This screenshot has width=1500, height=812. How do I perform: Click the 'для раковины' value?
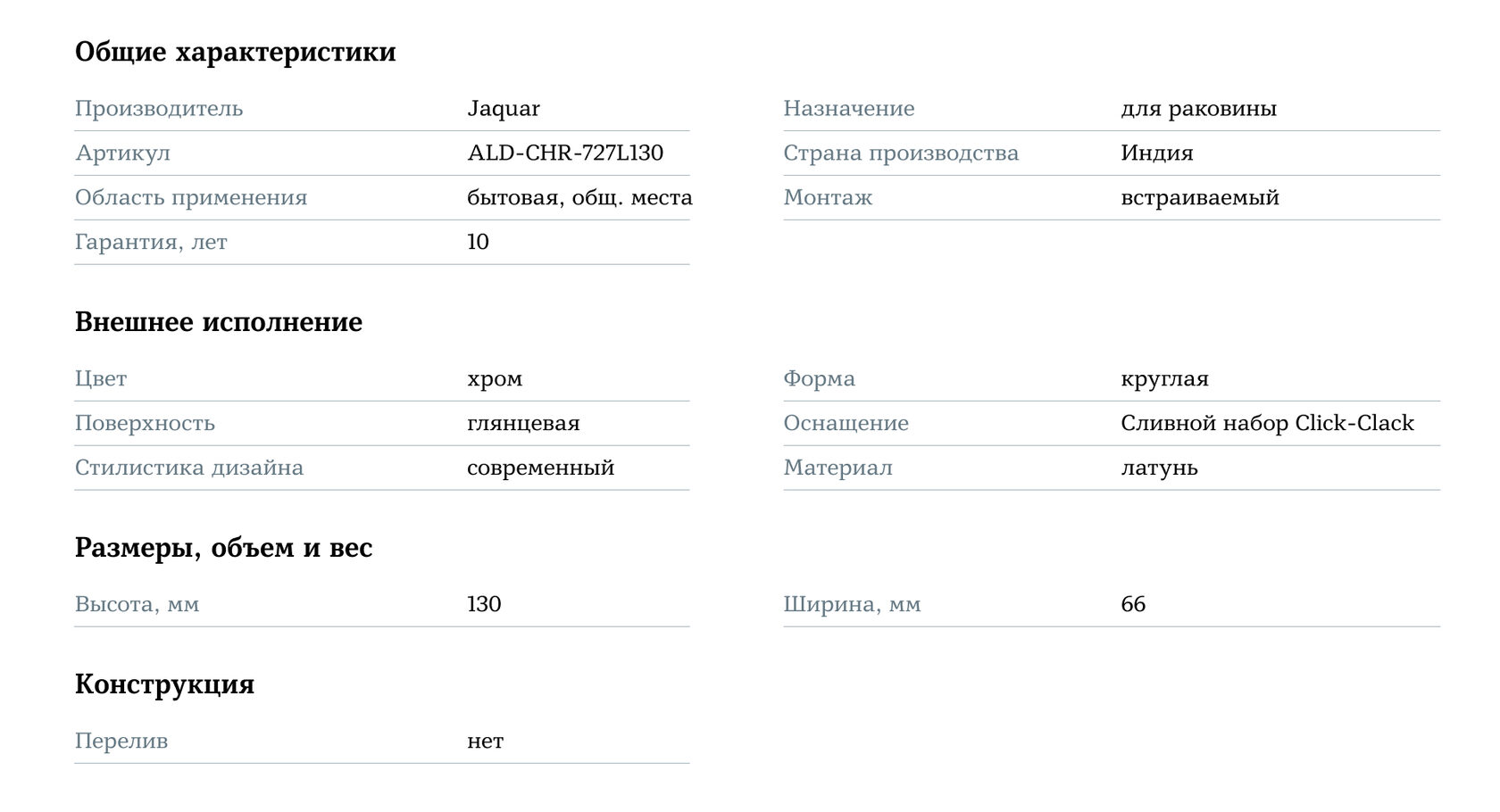[1198, 109]
